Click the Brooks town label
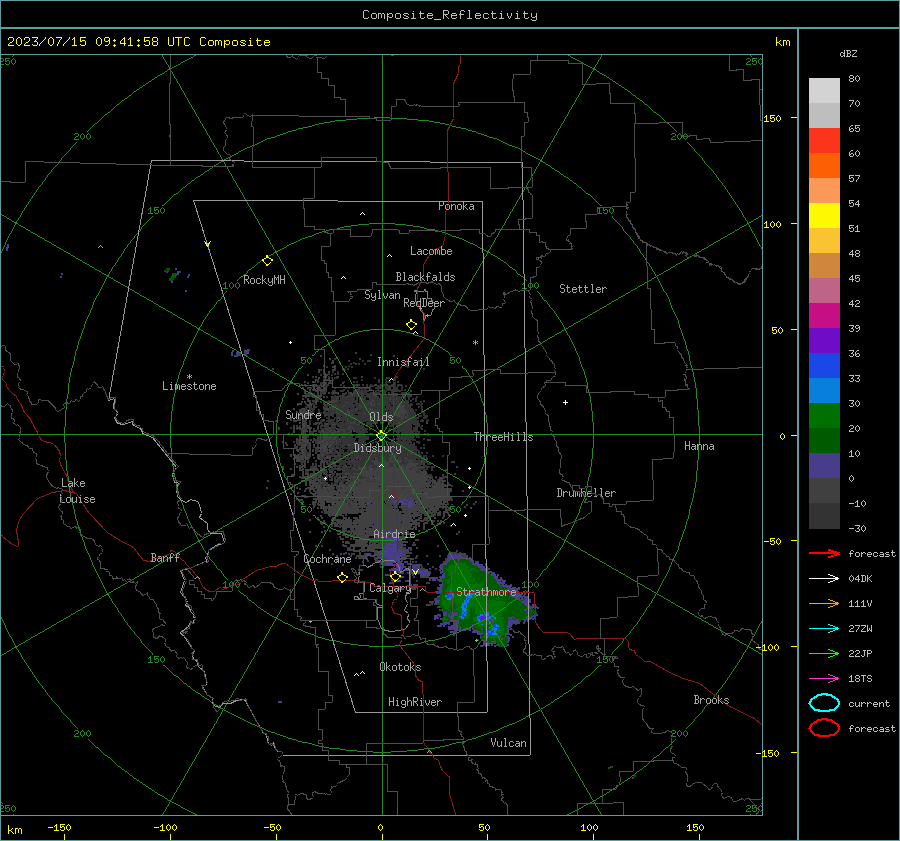This screenshot has width=900, height=841. (711, 700)
